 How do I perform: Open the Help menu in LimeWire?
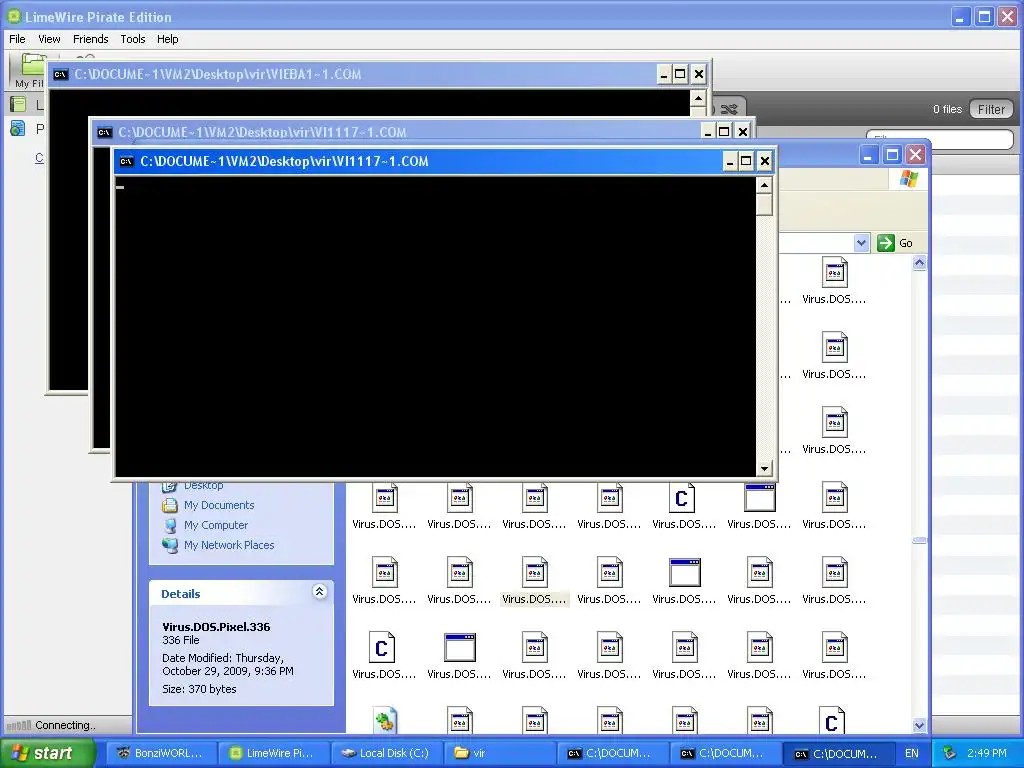pyautogui.click(x=167, y=39)
